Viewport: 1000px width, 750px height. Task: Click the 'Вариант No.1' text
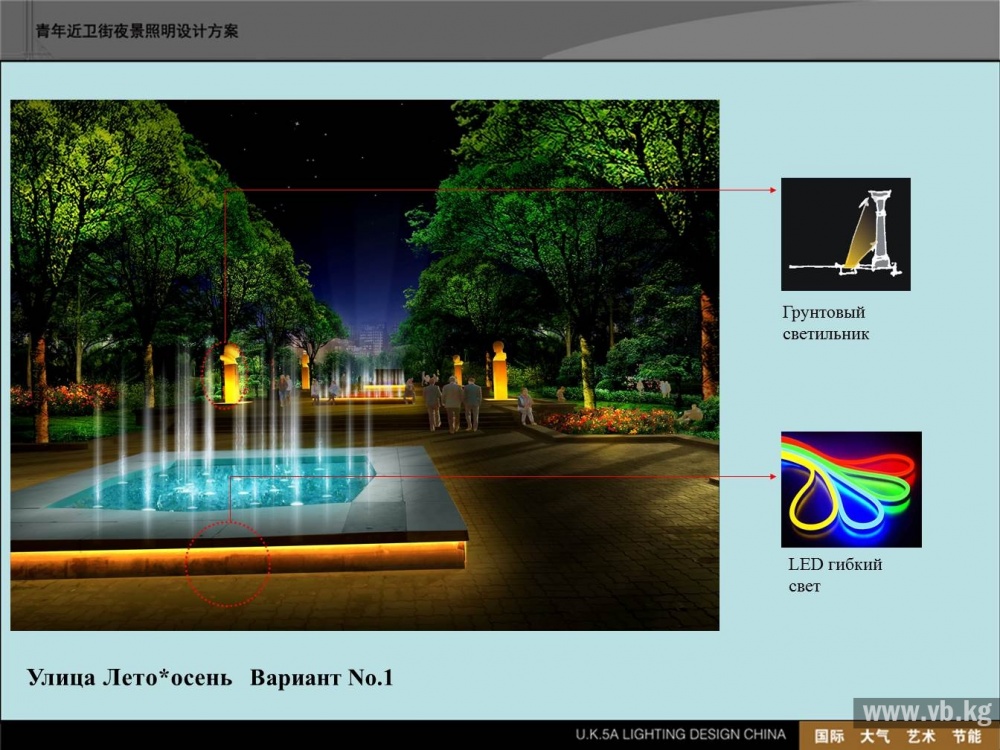(321, 677)
